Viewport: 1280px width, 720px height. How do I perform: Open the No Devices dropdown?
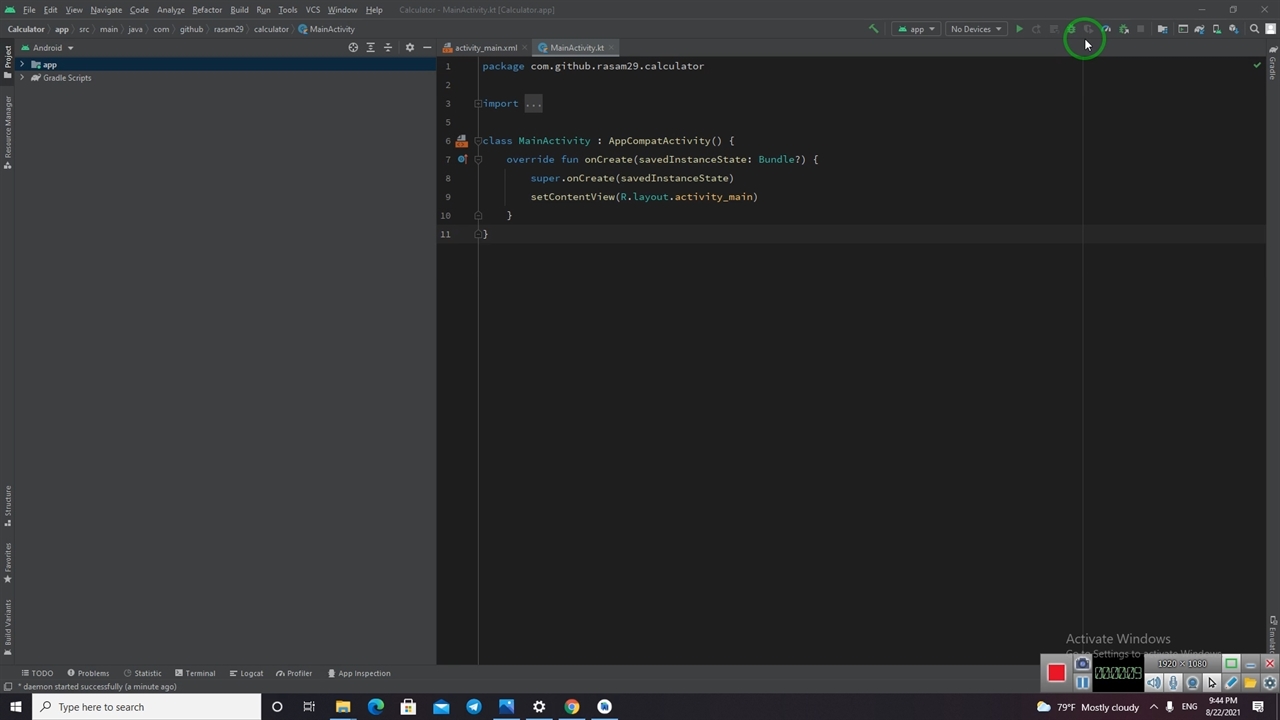(975, 29)
